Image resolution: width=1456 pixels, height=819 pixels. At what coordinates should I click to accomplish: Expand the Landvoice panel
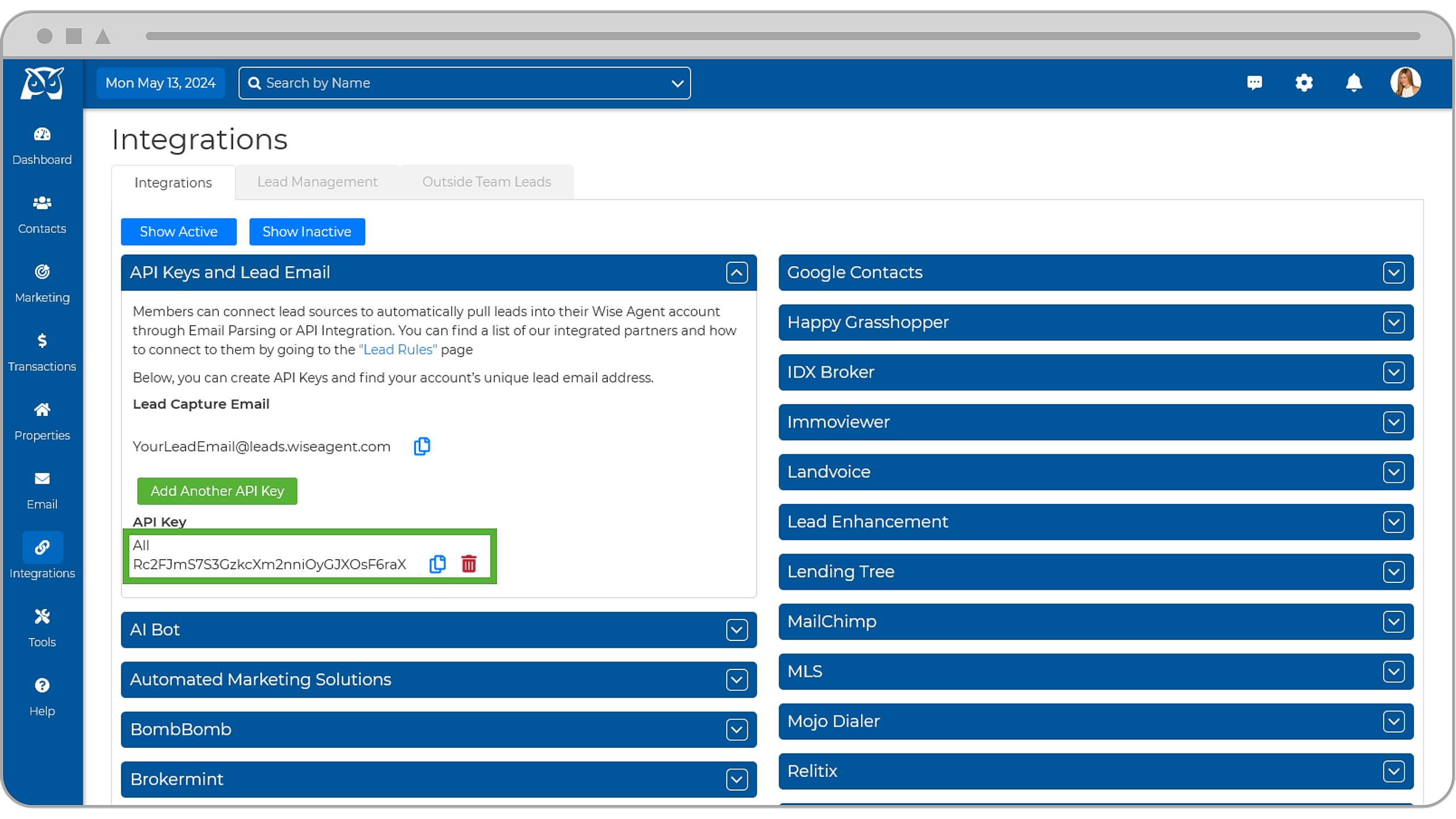1394,472
